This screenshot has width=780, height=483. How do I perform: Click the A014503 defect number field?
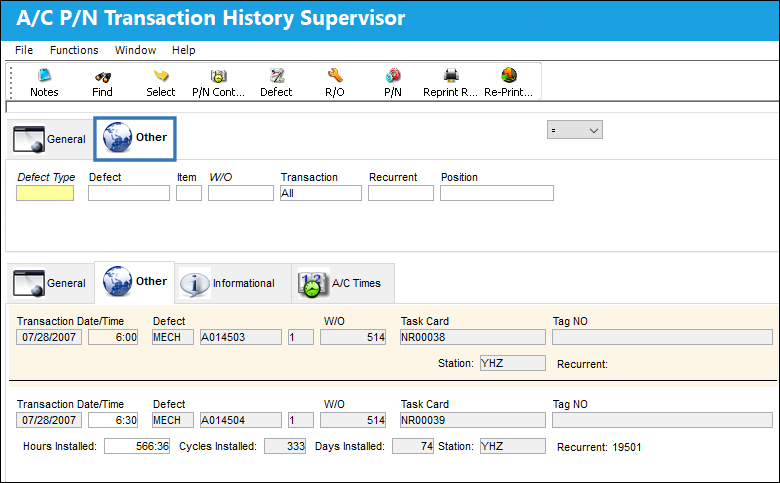[x=241, y=337]
